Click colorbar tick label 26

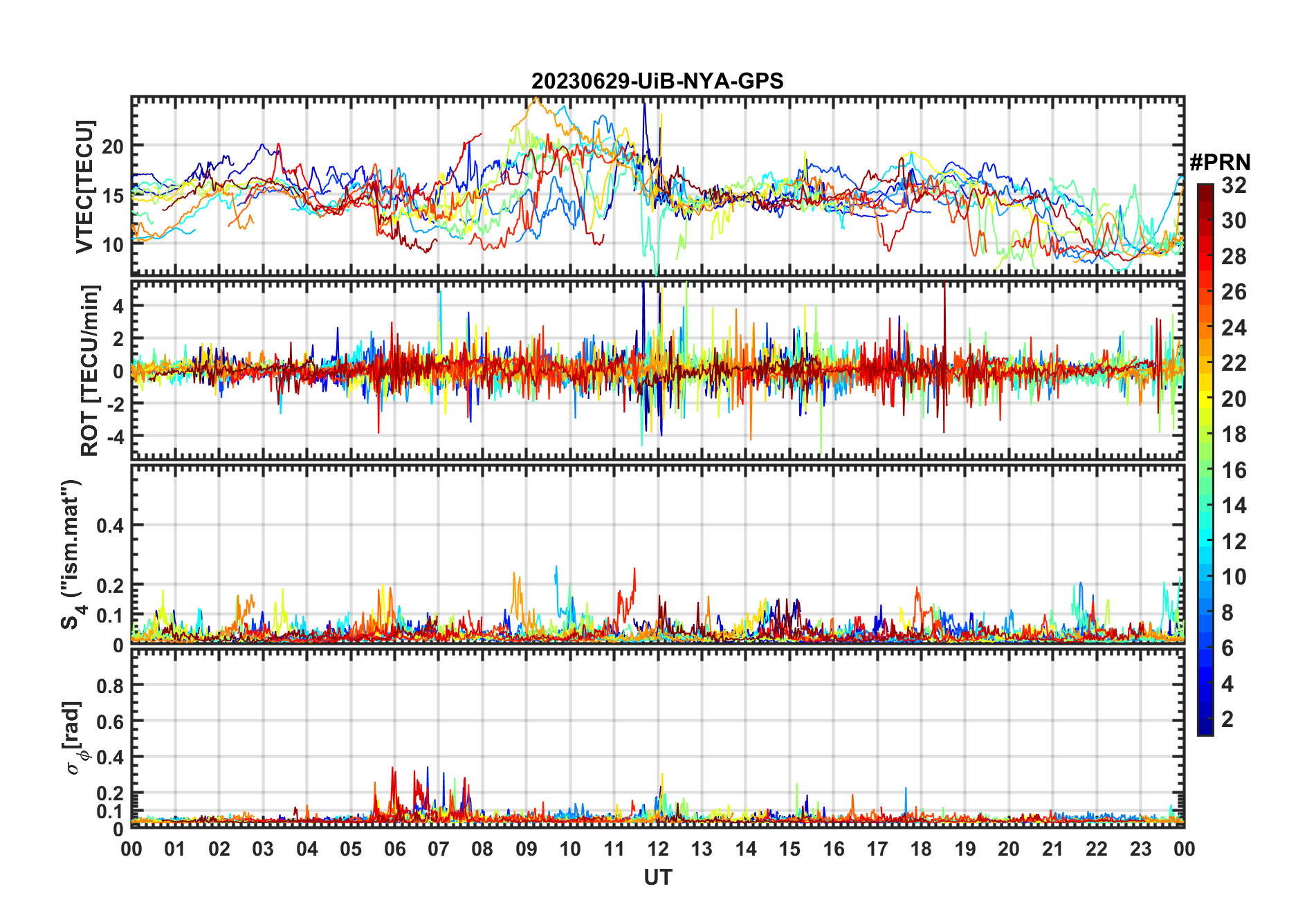(x=1234, y=292)
